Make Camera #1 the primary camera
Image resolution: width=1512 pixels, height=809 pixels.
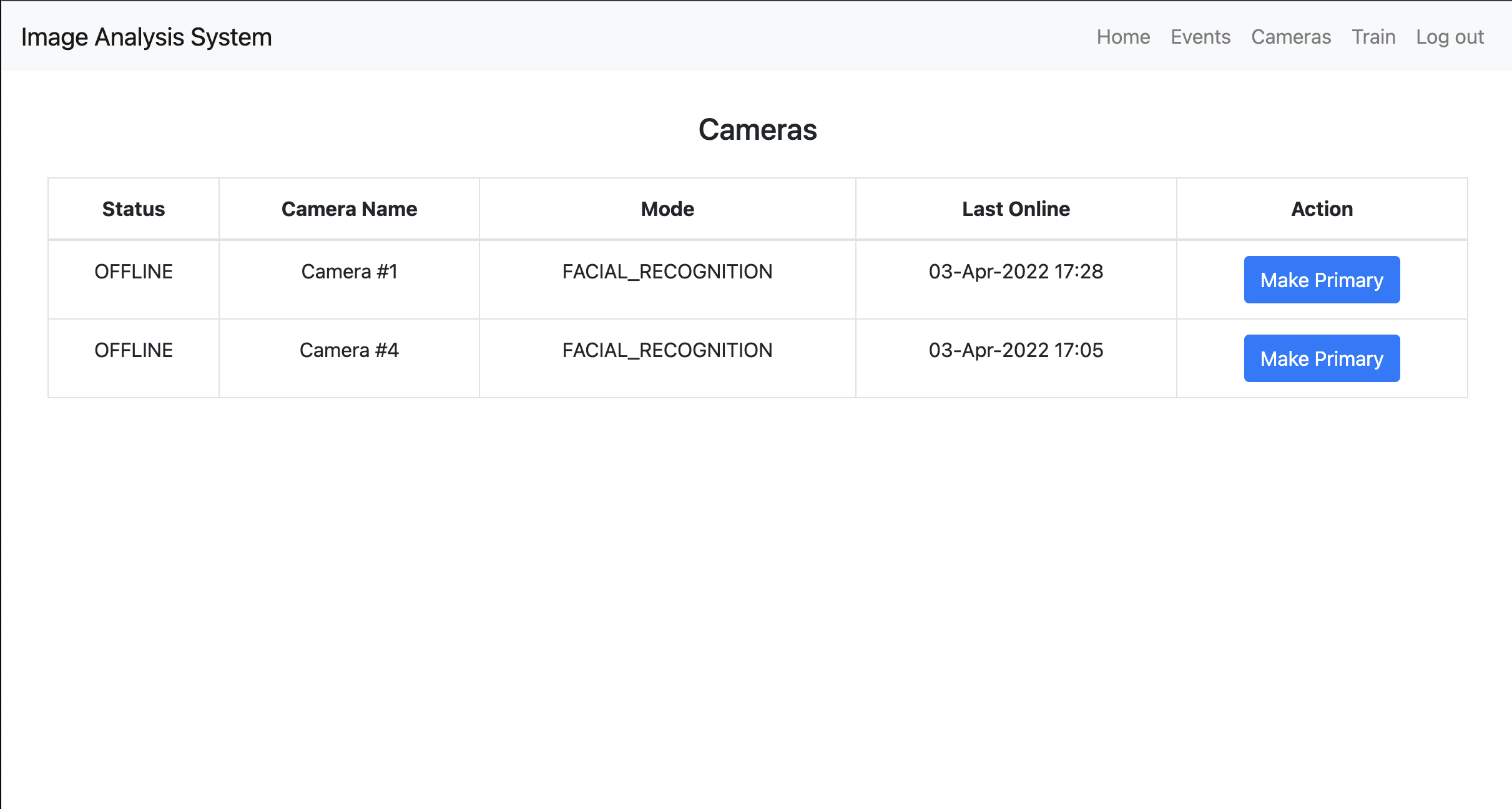[x=1321, y=280]
